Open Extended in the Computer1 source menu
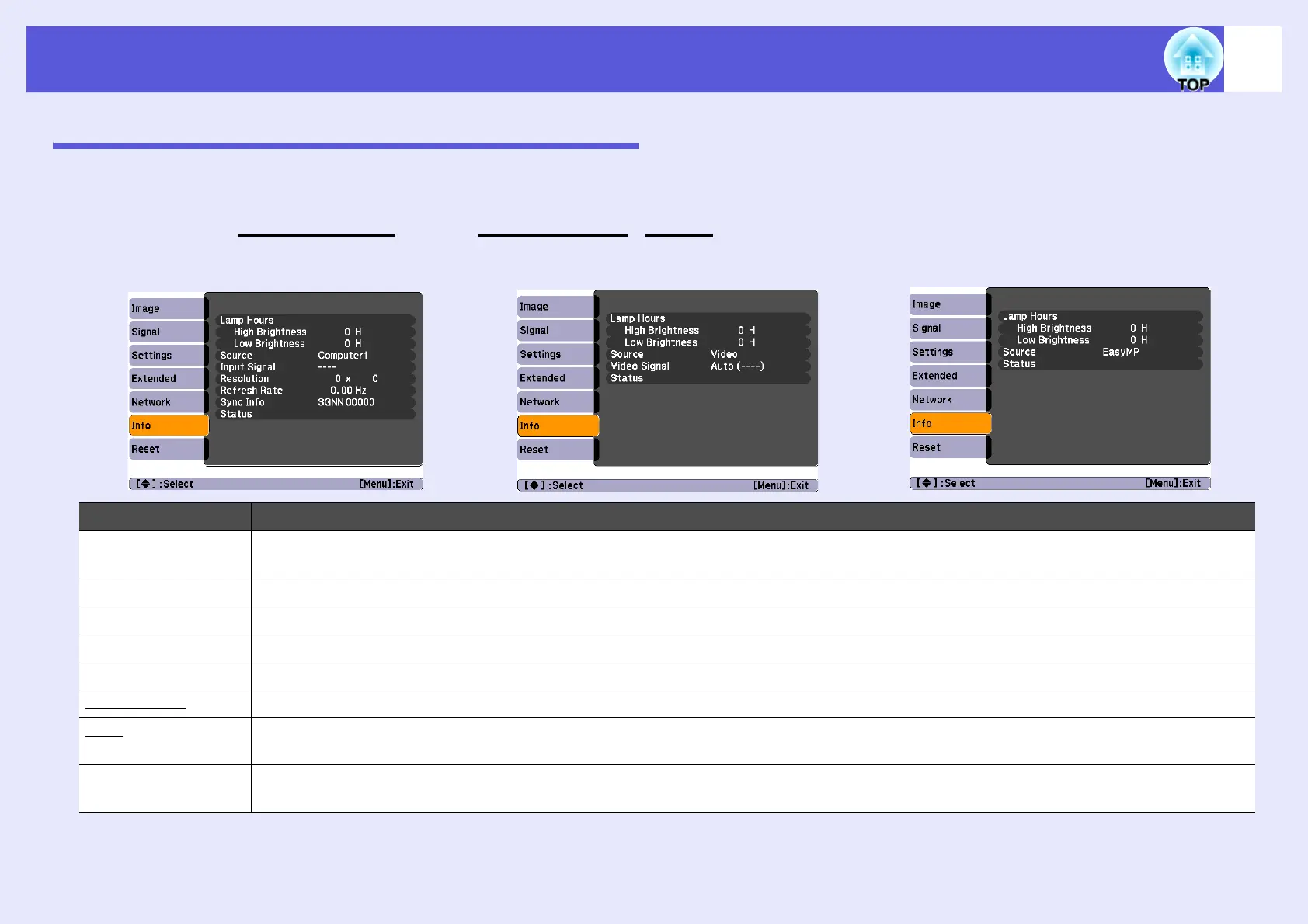1308x924 pixels. click(167, 378)
